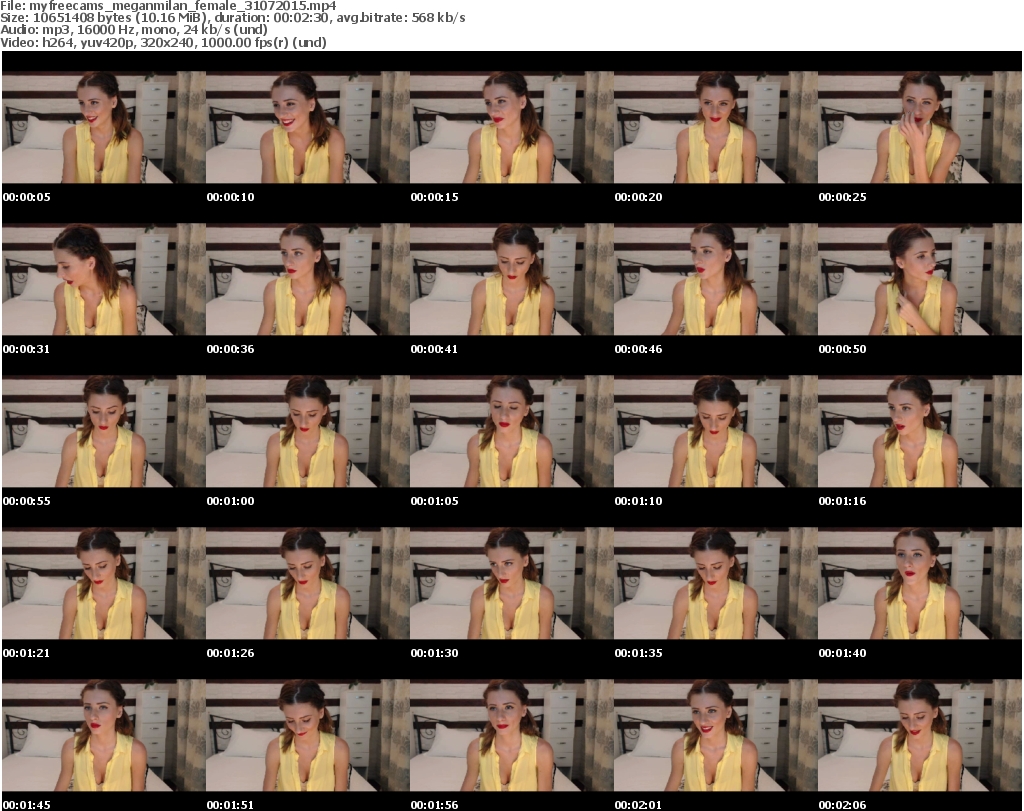Pick the '00:01:21' timecode text
The image size is (1024, 811).
tap(27, 653)
